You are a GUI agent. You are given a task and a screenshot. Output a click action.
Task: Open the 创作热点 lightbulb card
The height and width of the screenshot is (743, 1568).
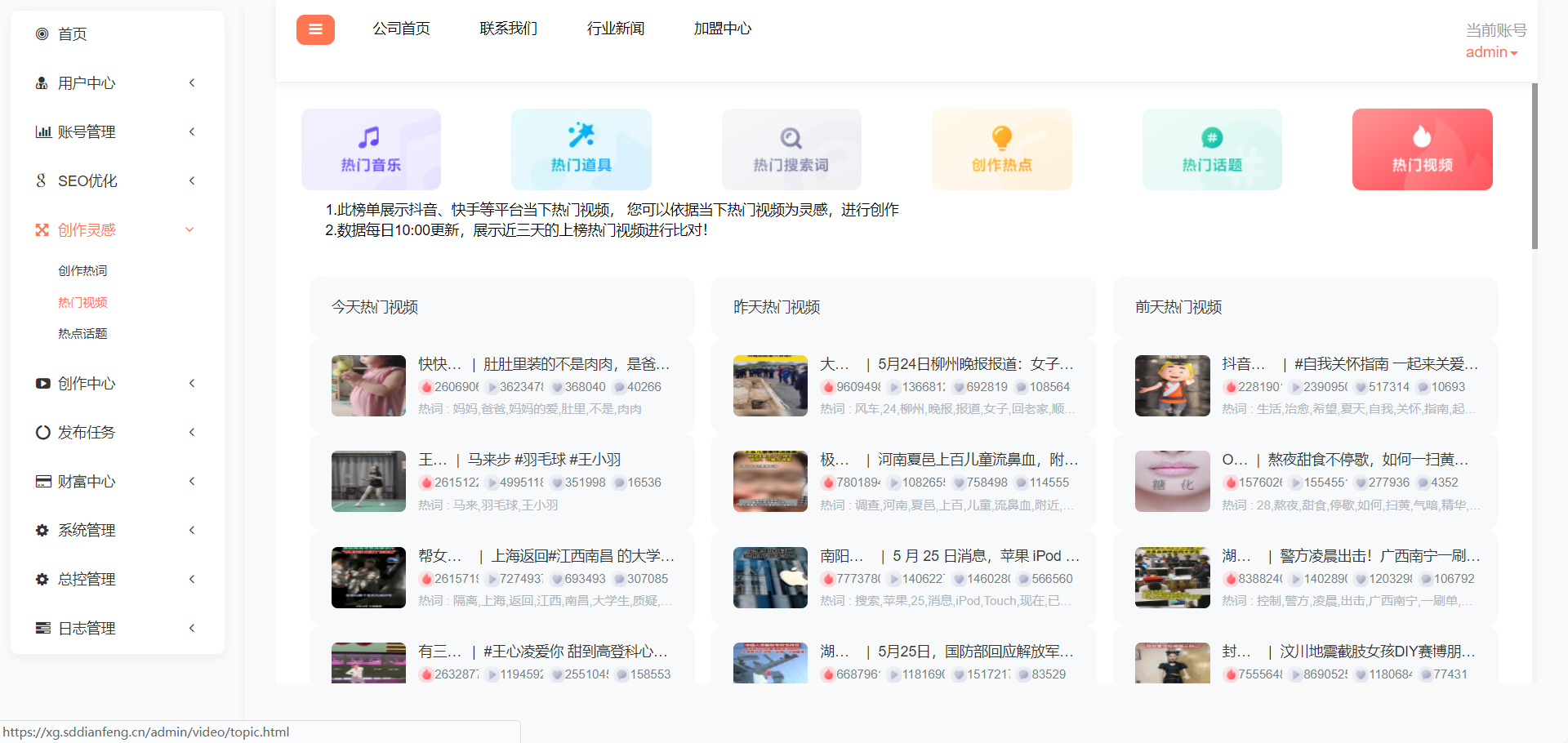coord(1001,149)
